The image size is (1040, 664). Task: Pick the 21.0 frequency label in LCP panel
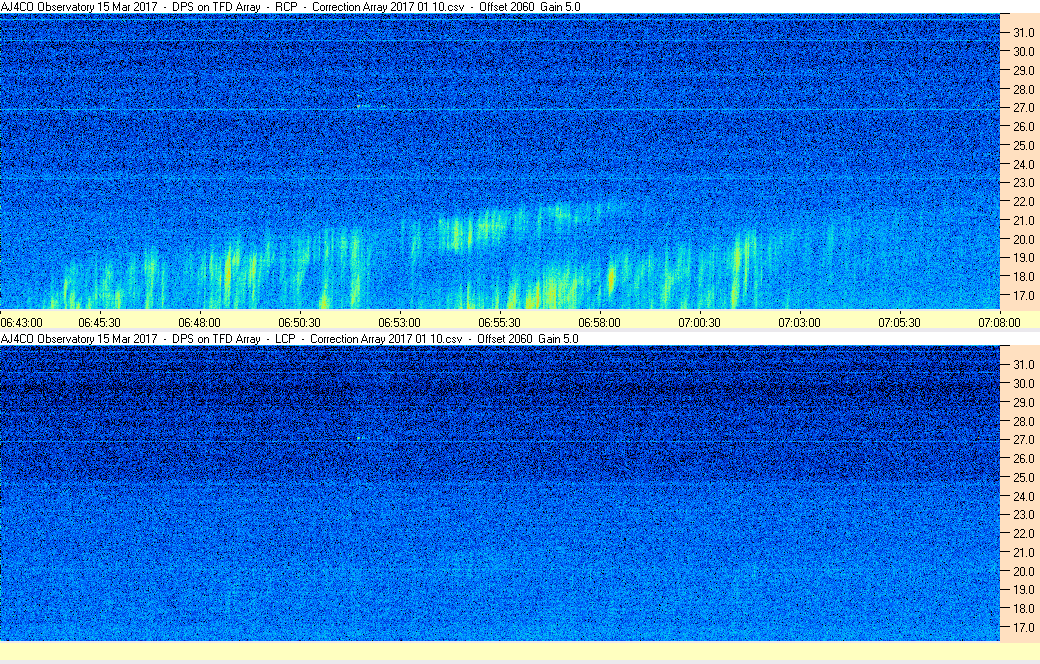click(1023, 553)
